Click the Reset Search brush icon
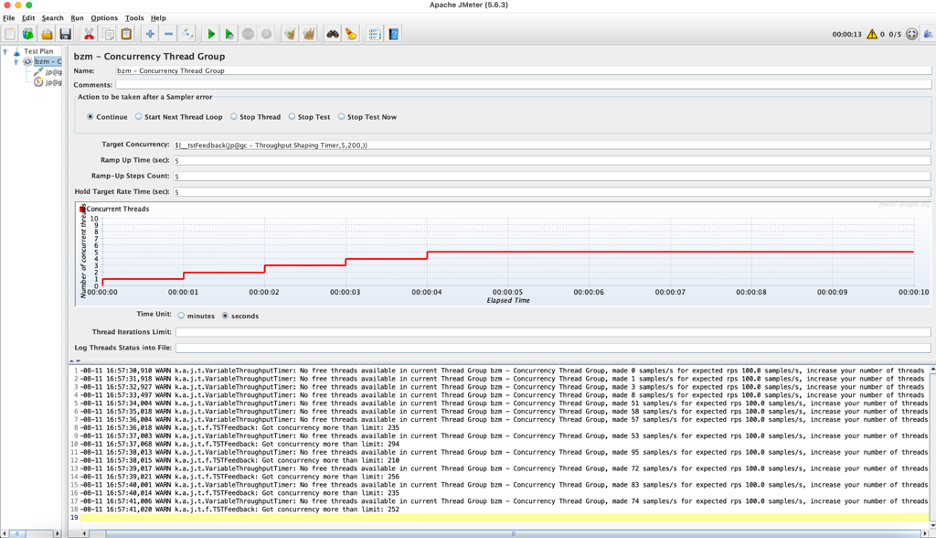 click(351, 34)
